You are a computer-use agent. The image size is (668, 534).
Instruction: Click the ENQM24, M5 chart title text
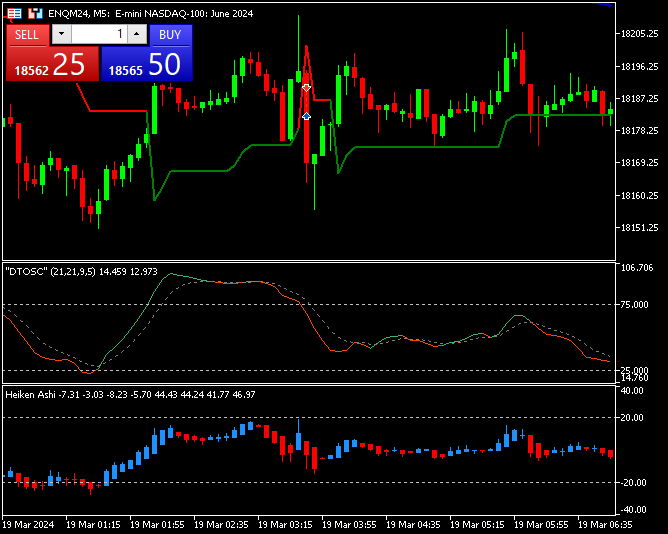tap(150, 14)
